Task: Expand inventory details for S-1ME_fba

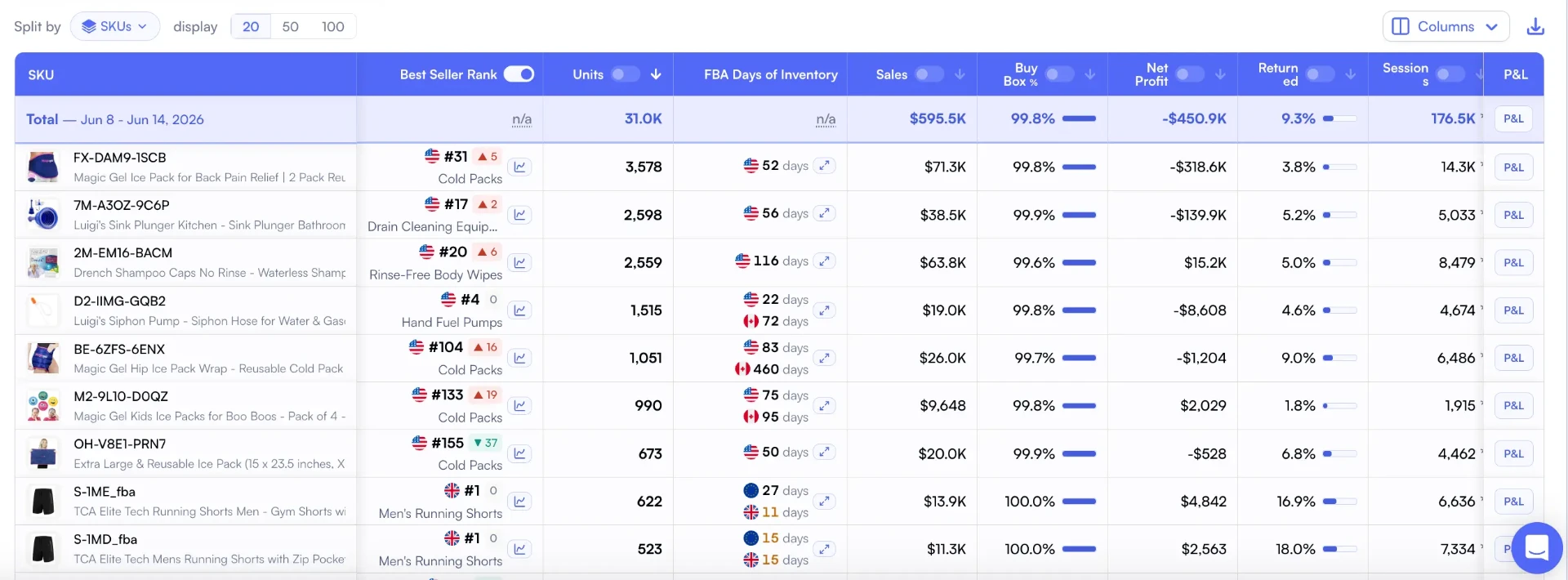Action: coord(825,501)
